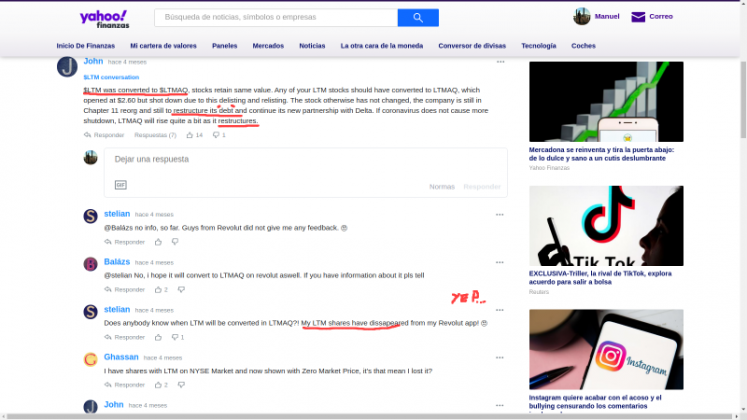The image size is (747, 420).
Task: Open Conversor de divisas
Action: [x=472, y=46]
